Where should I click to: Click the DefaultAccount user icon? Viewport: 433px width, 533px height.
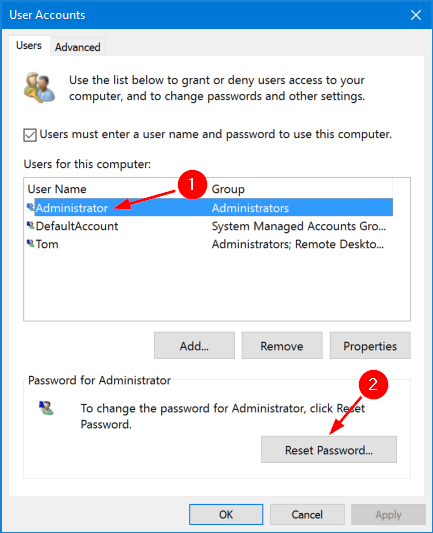click(x=31, y=225)
